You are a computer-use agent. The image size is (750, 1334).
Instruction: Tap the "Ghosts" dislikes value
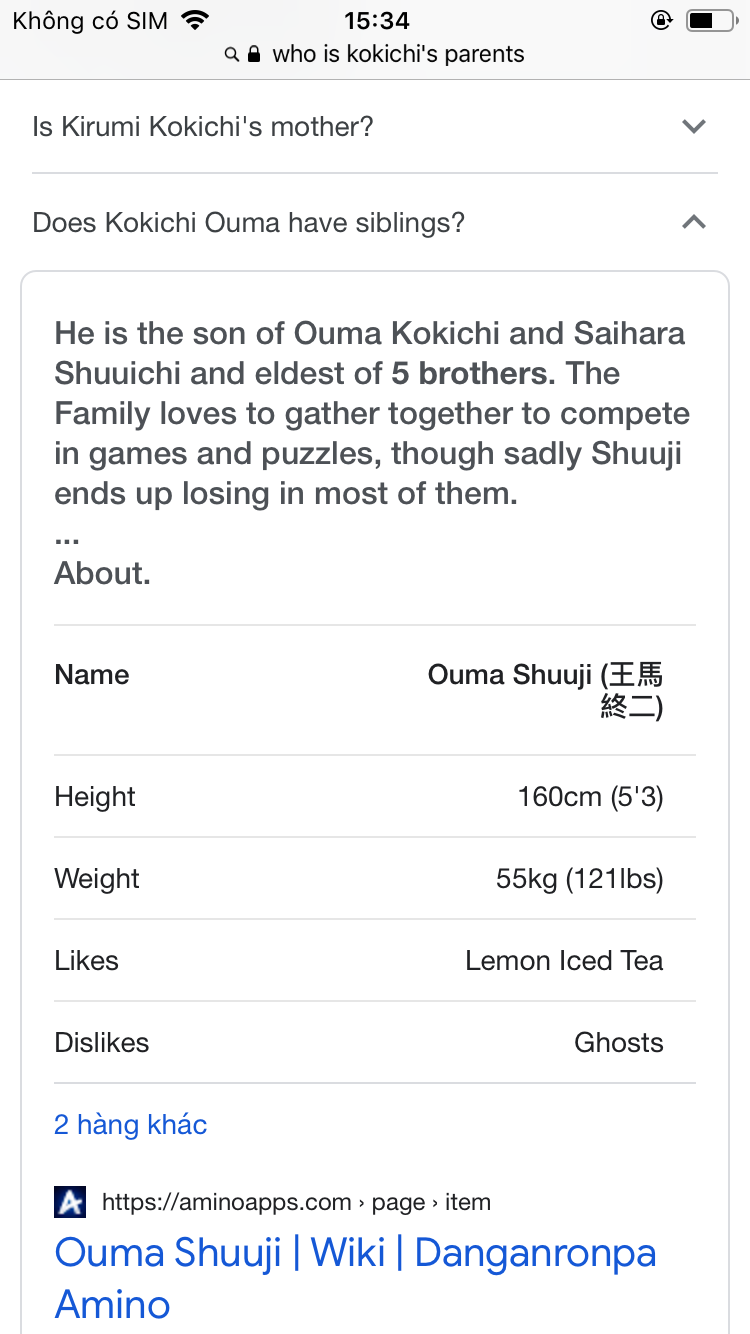[x=618, y=1042]
